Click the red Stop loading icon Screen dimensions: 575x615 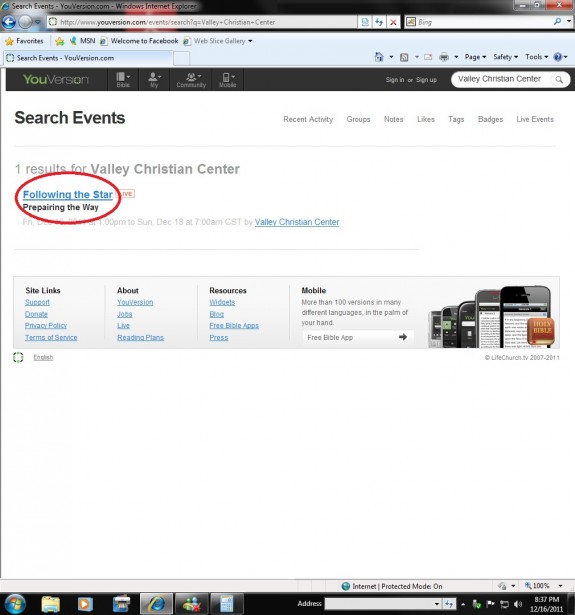click(393, 22)
